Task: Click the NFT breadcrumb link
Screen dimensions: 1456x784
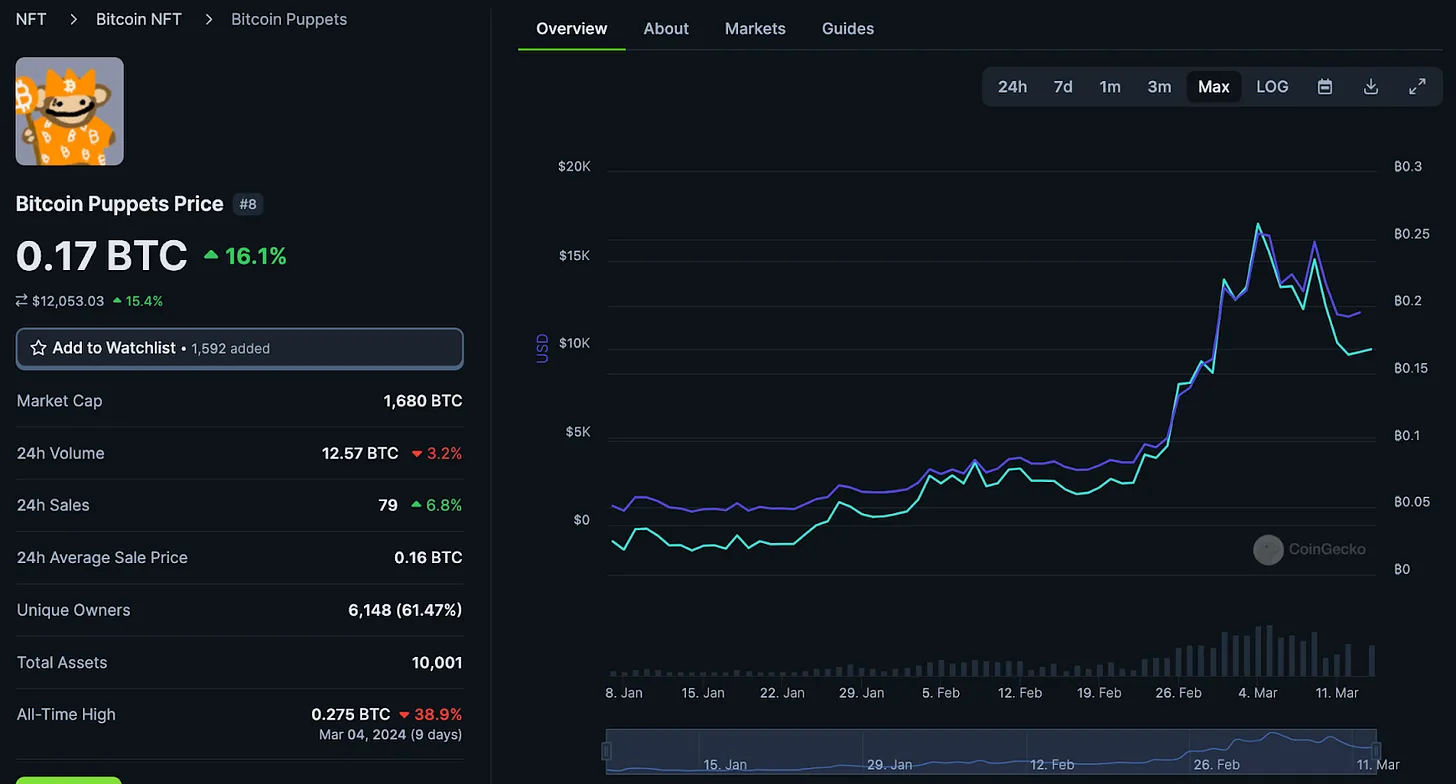Action: [x=31, y=19]
